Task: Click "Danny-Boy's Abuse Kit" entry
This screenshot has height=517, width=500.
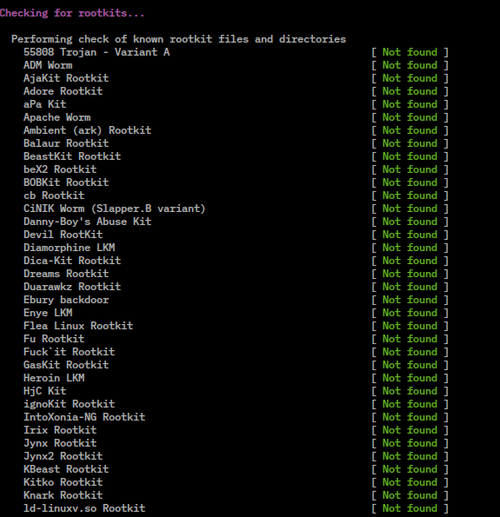Action: click(87, 221)
